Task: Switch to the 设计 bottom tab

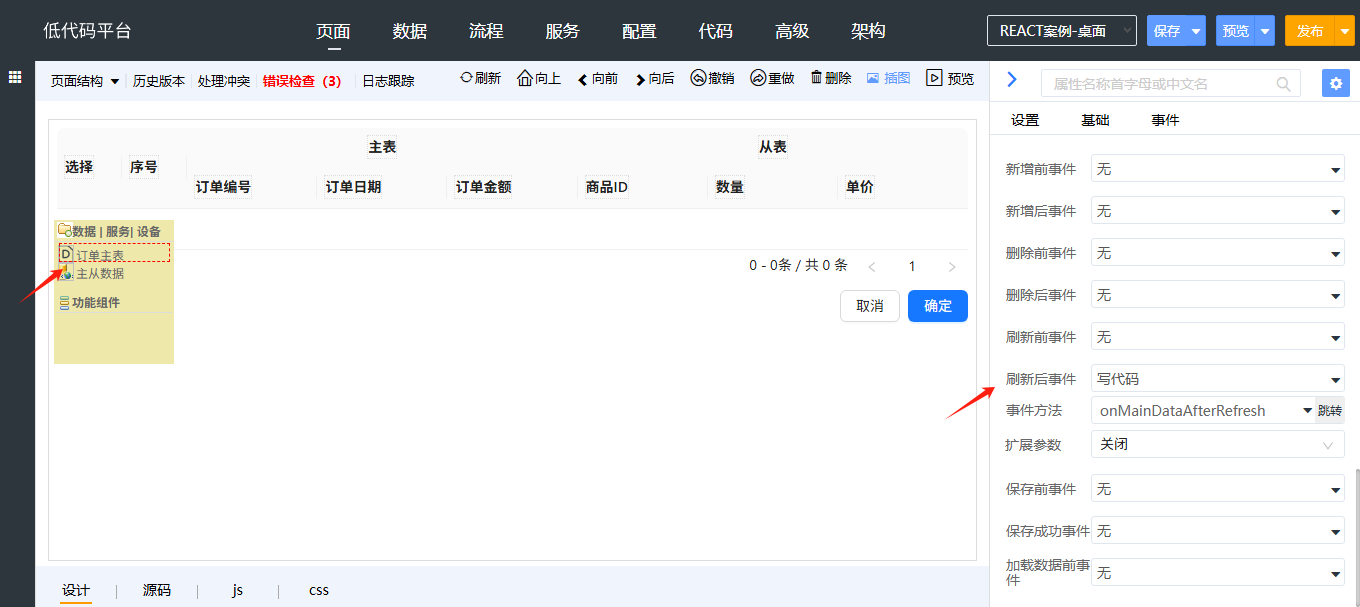Action: pos(76,590)
